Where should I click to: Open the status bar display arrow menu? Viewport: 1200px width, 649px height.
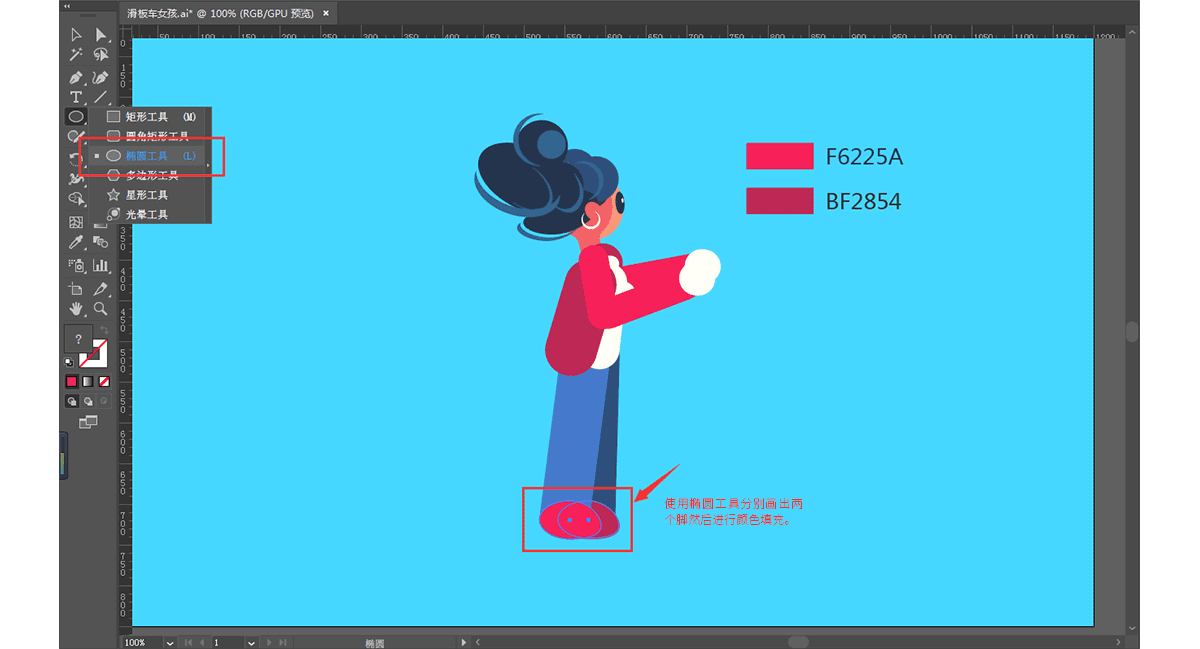[x=463, y=642]
